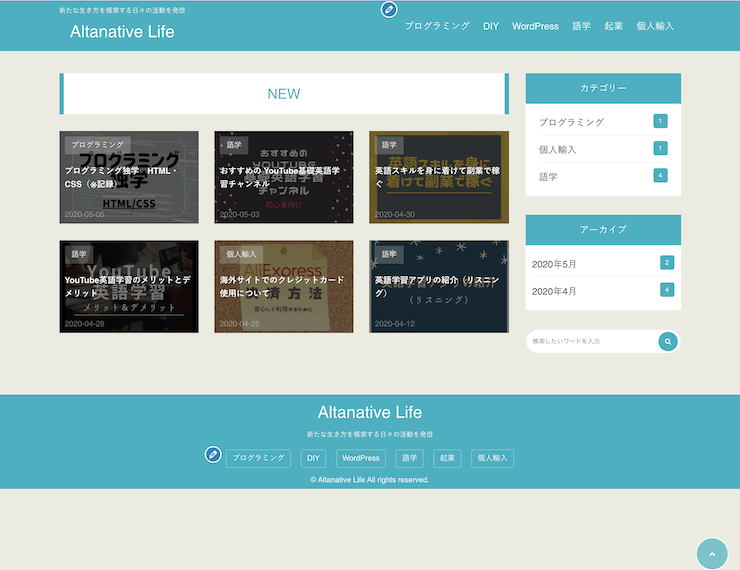Click the Altanative Life header site title

pos(122,32)
